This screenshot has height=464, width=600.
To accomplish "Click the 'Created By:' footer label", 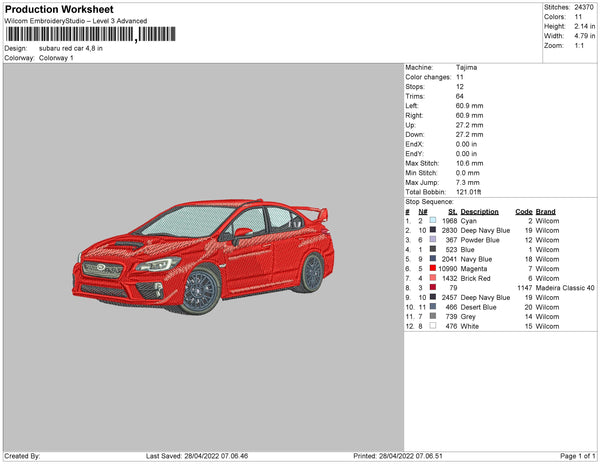I will (22, 456).
